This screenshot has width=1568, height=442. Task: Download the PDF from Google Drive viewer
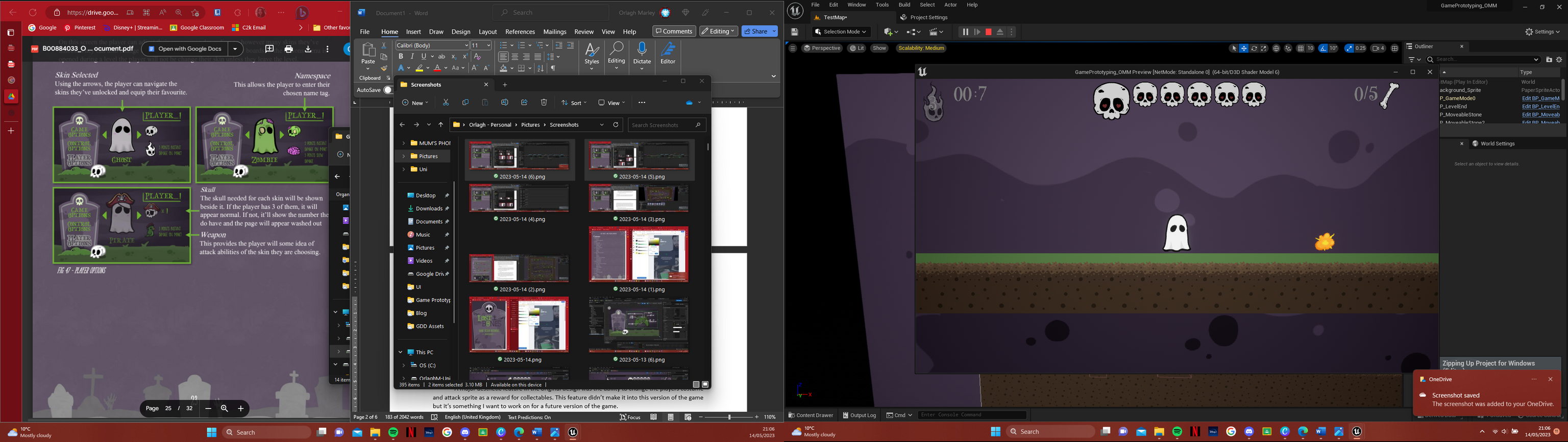point(308,48)
